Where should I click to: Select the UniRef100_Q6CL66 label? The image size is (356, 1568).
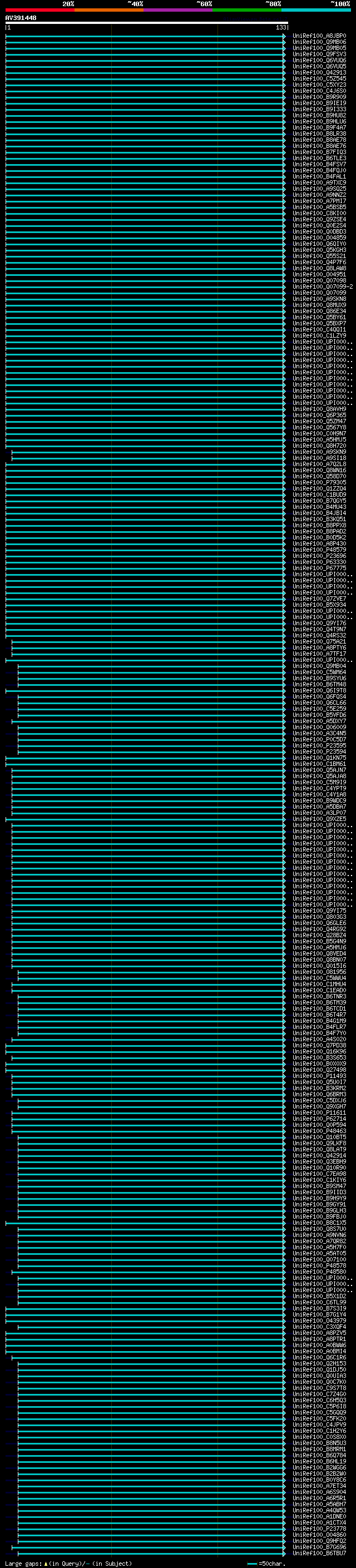pyautogui.click(x=319, y=703)
